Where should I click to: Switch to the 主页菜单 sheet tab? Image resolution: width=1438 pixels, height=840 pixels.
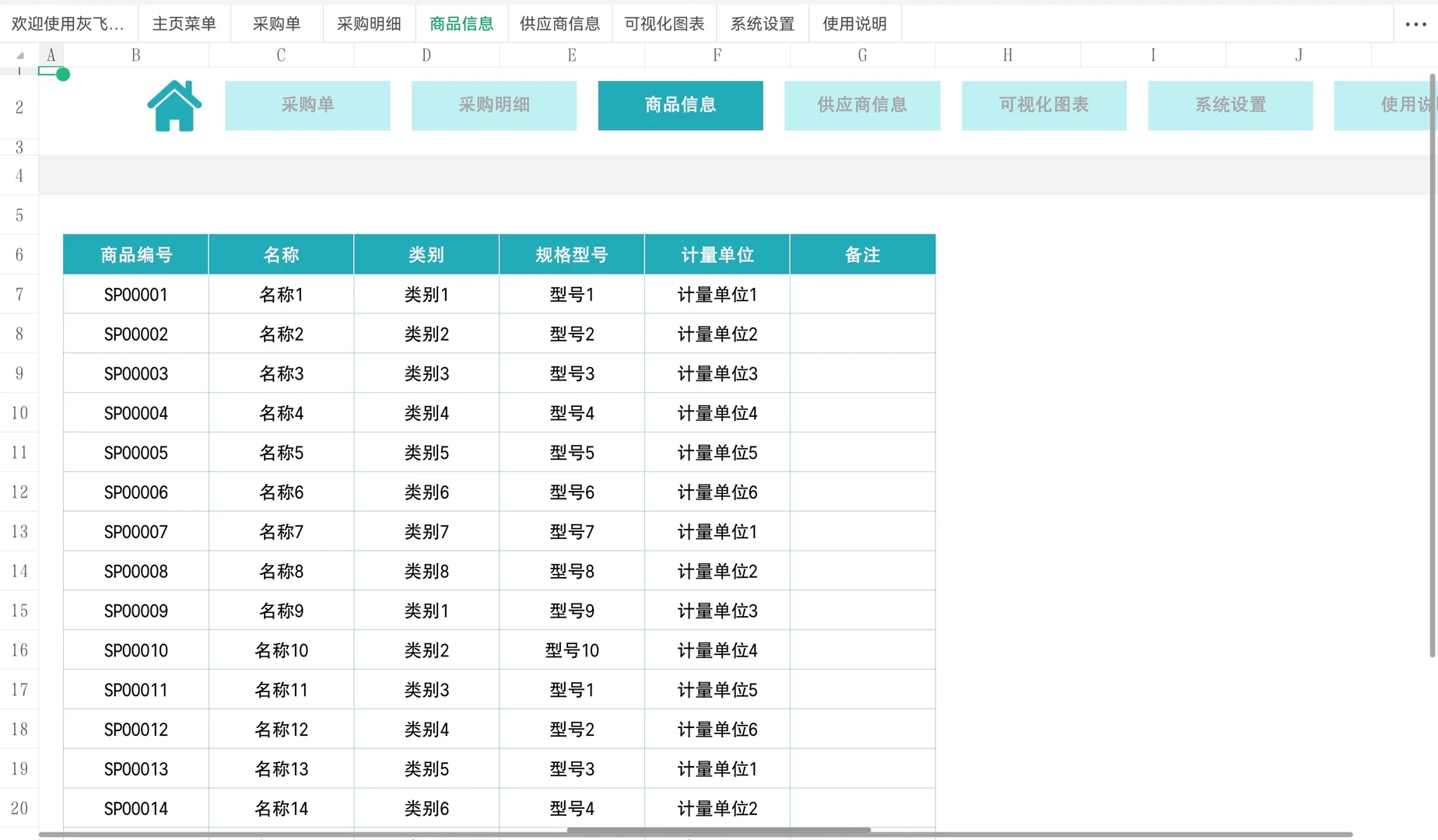click(x=184, y=23)
